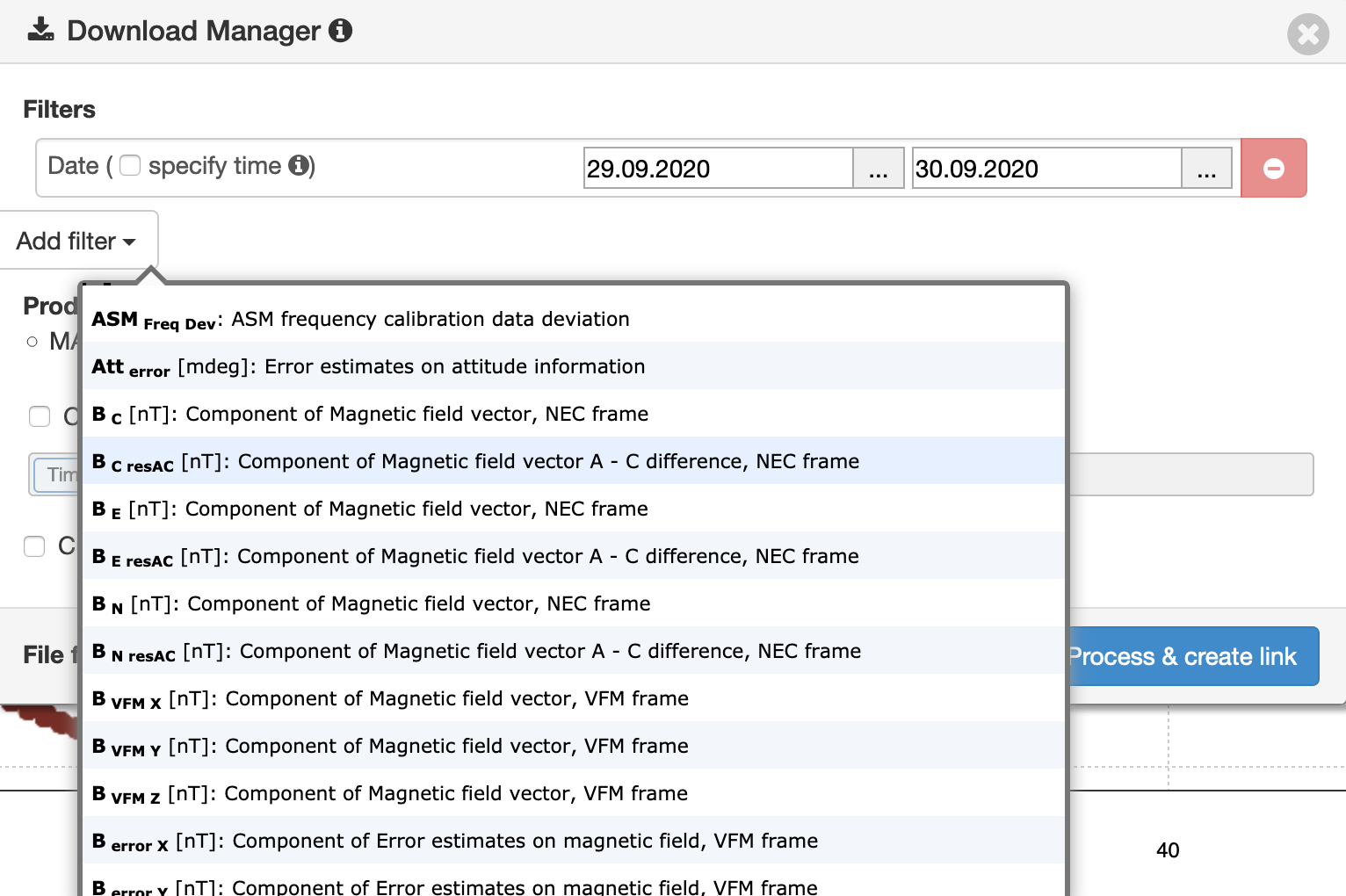This screenshot has width=1346, height=896.
Task: Edit the start date field 29.09.2020
Action: pyautogui.click(x=719, y=168)
